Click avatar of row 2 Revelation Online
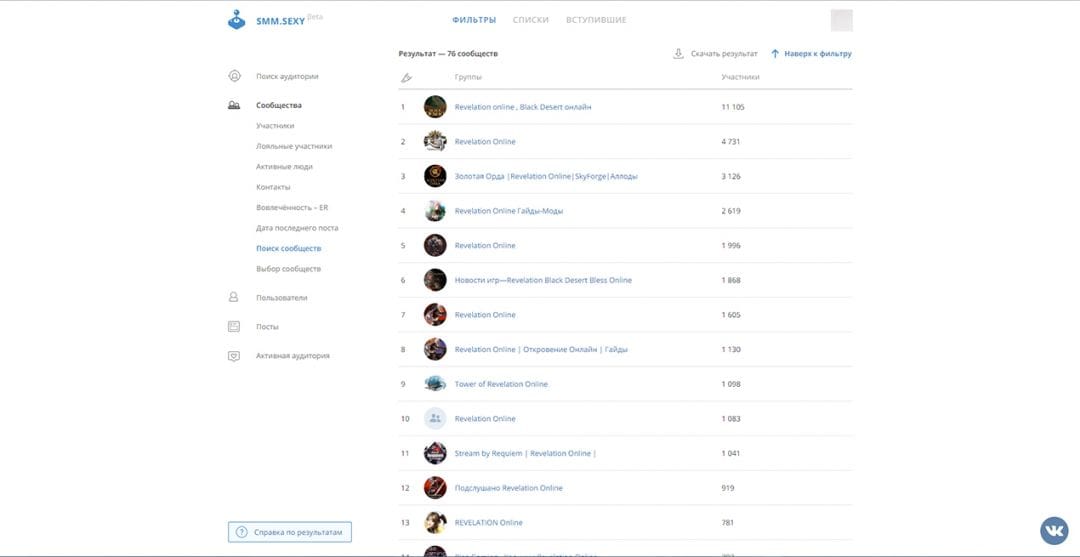1080x557 pixels. [435, 141]
